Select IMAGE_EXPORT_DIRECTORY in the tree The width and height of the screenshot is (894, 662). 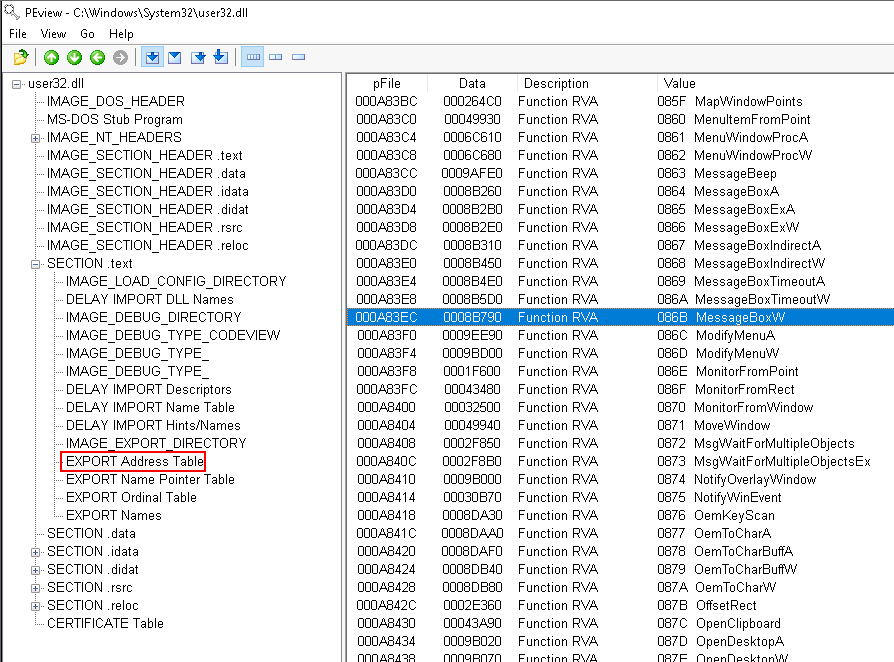tap(155, 444)
